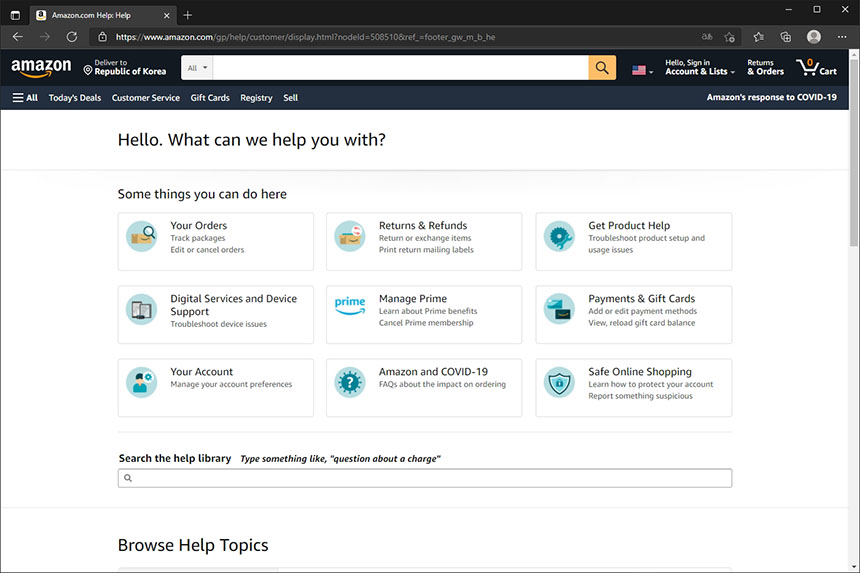Click the page vertical scrollbar

(854, 152)
